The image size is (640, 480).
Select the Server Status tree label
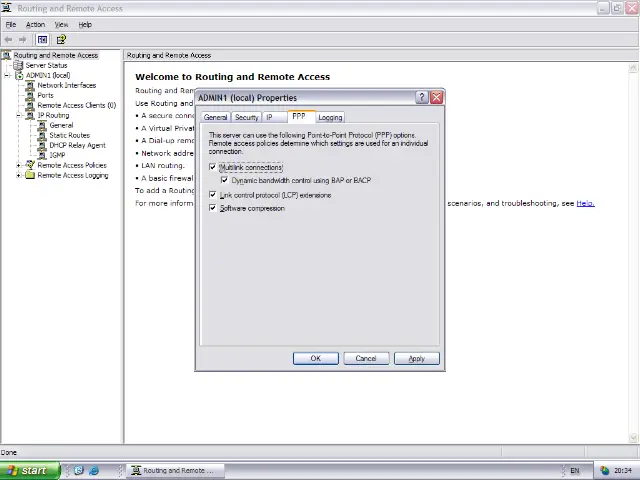click(x=46, y=65)
